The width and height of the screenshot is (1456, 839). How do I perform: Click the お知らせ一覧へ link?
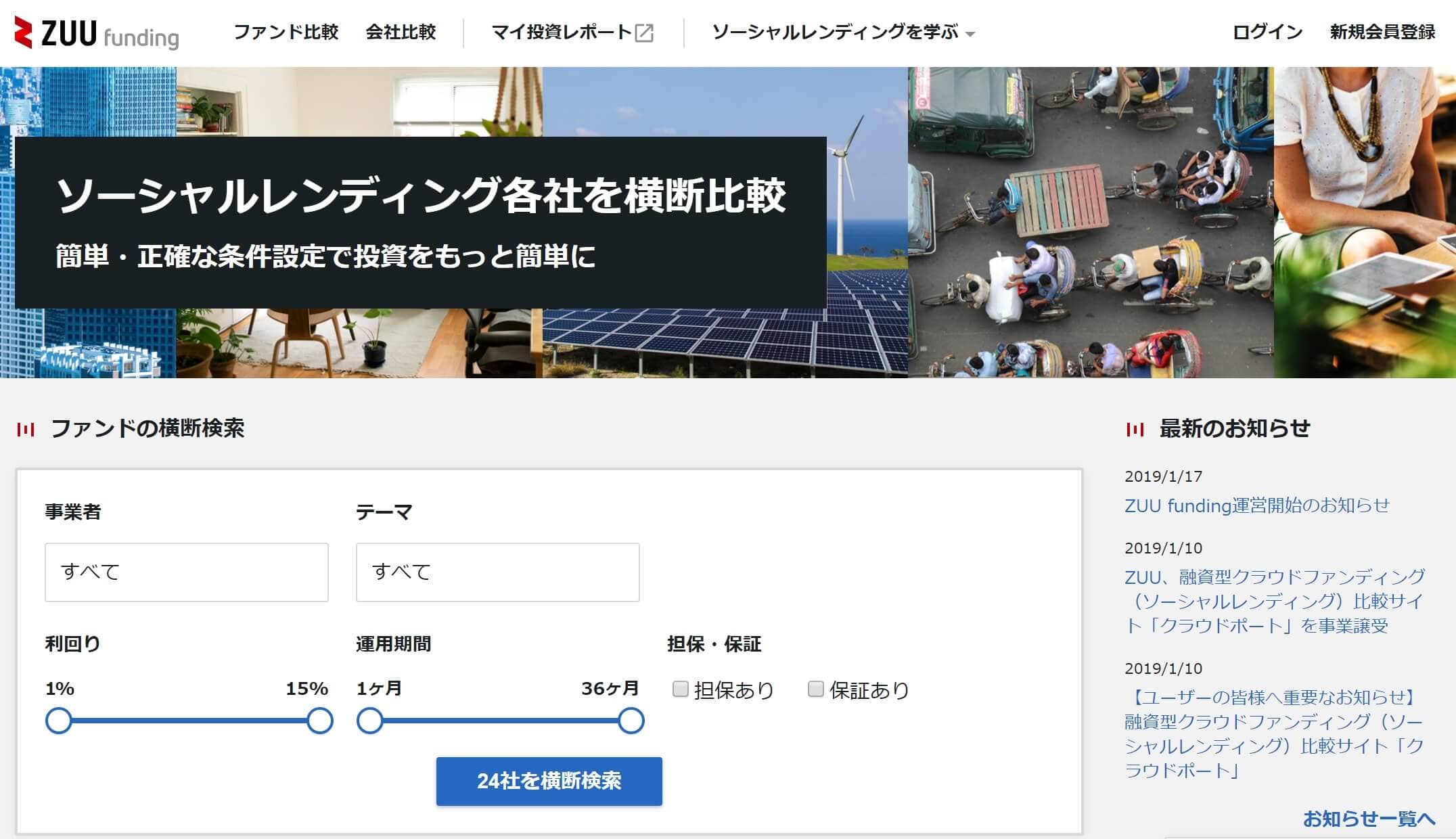[x=1369, y=819]
